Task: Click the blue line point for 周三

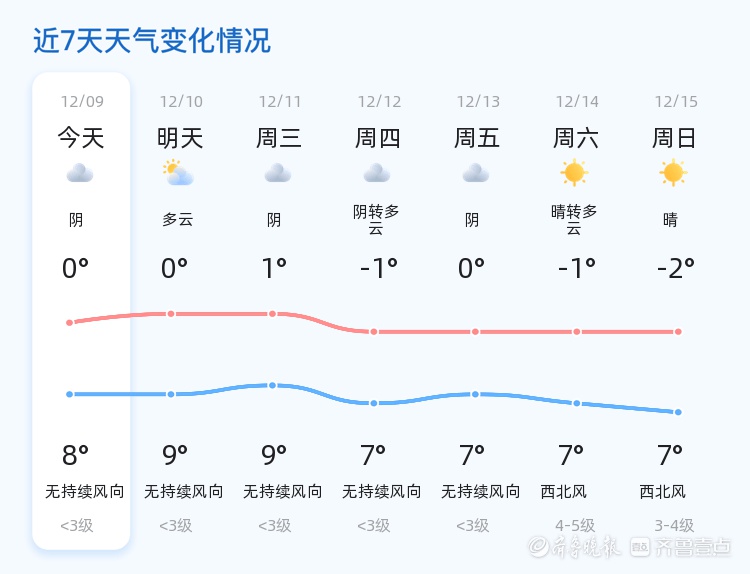Action: pyautogui.click(x=272, y=385)
